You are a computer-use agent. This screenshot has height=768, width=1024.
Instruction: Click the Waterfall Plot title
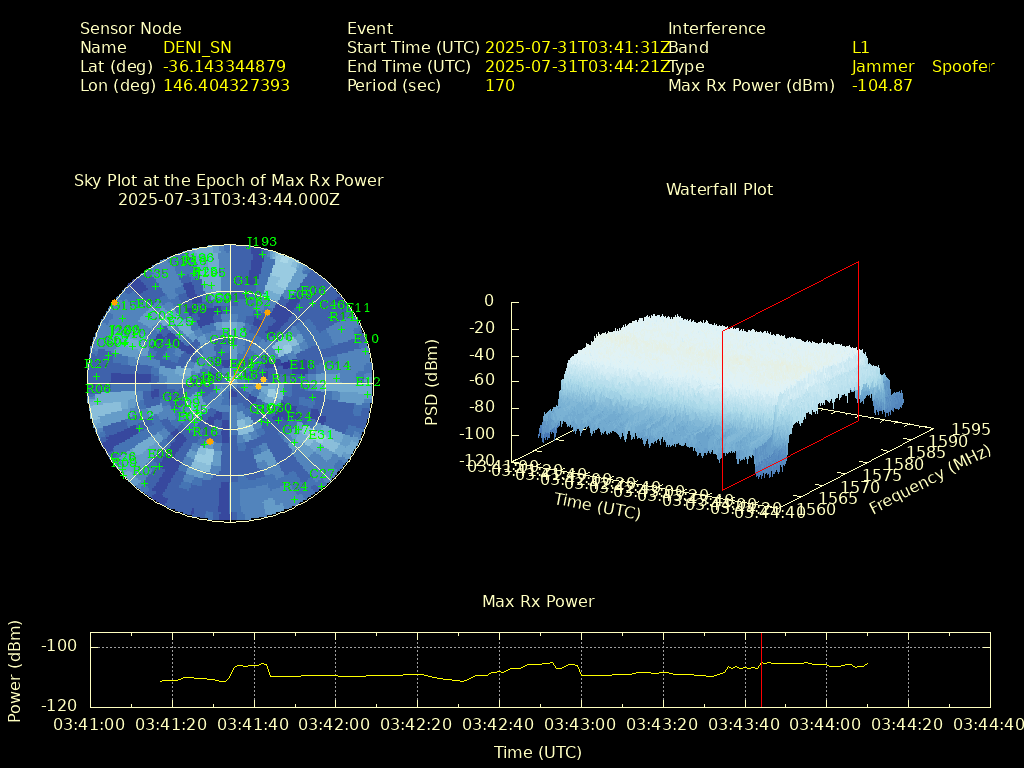point(719,189)
